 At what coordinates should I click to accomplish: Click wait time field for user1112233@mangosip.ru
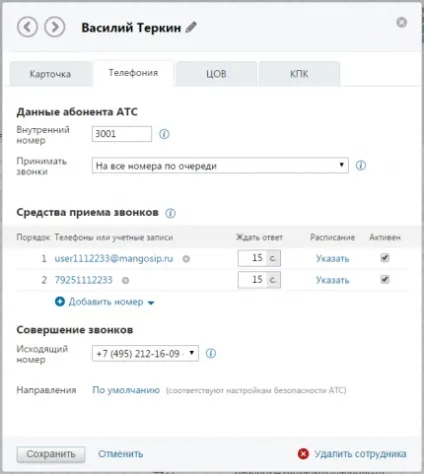coord(259,258)
